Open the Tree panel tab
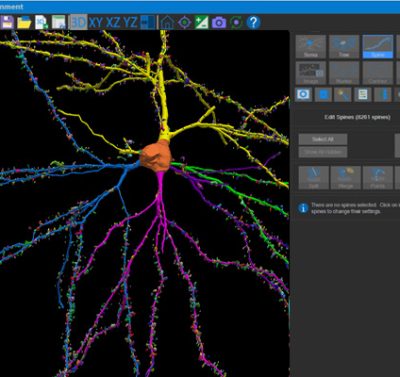The width and height of the screenshot is (400, 377). [x=344, y=47]
